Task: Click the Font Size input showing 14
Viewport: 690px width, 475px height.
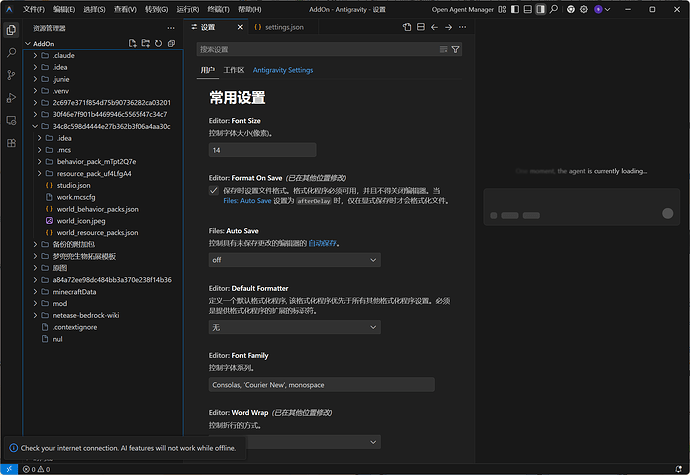Action: pos(262,150)
